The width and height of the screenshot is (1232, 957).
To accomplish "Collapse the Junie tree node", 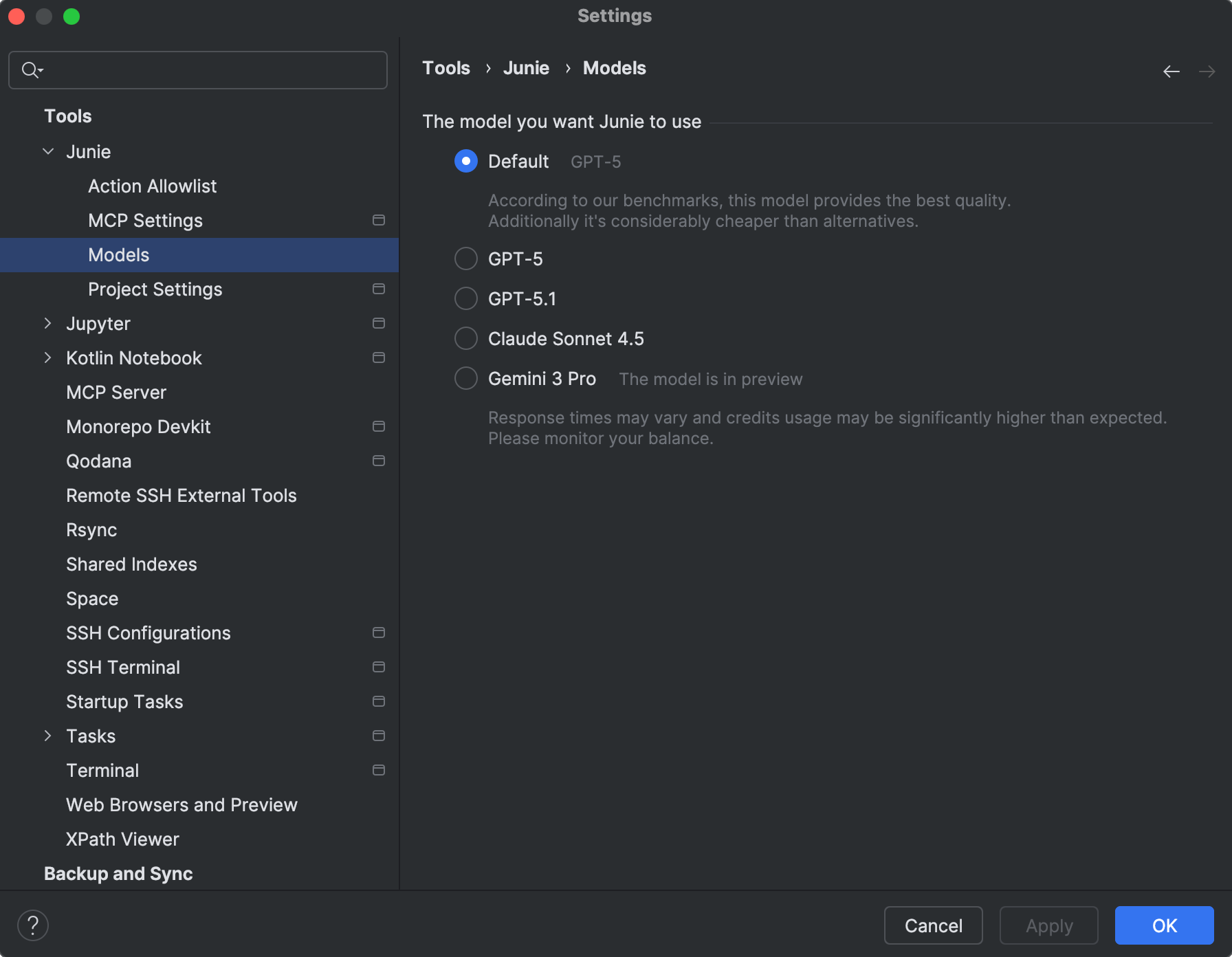I will point(48,151).
